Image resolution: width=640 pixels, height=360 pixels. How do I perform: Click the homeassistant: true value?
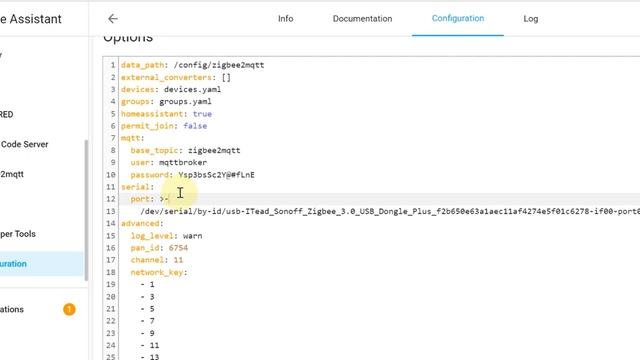point(202,114)
